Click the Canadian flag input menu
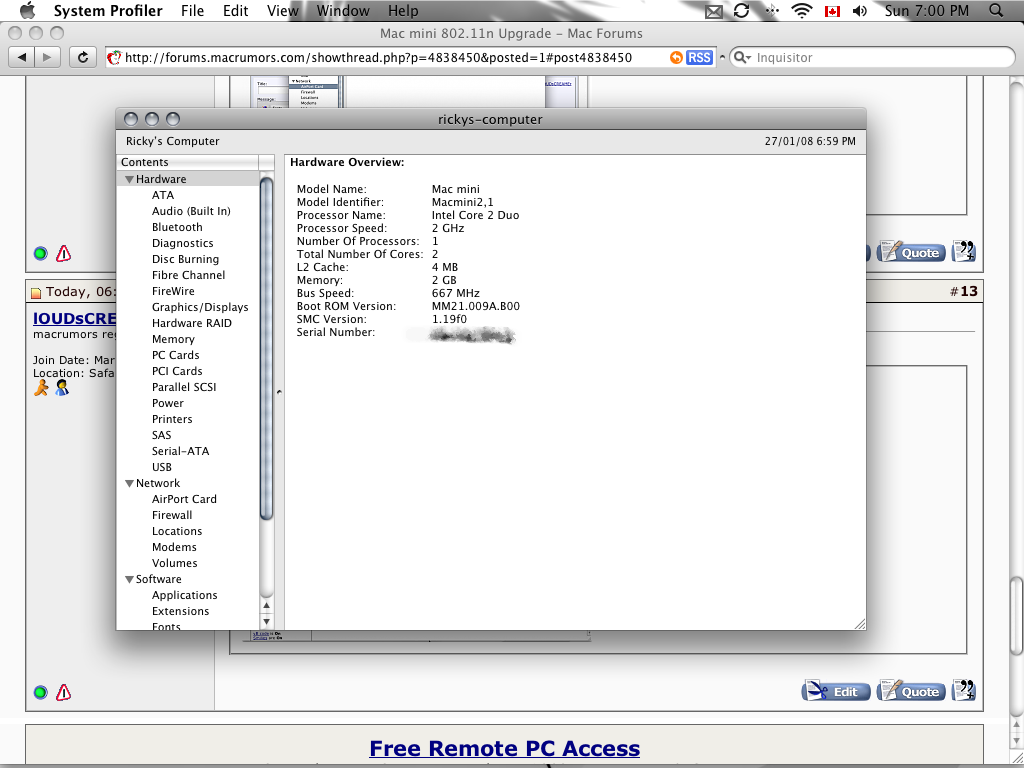 tap(832, 11)
